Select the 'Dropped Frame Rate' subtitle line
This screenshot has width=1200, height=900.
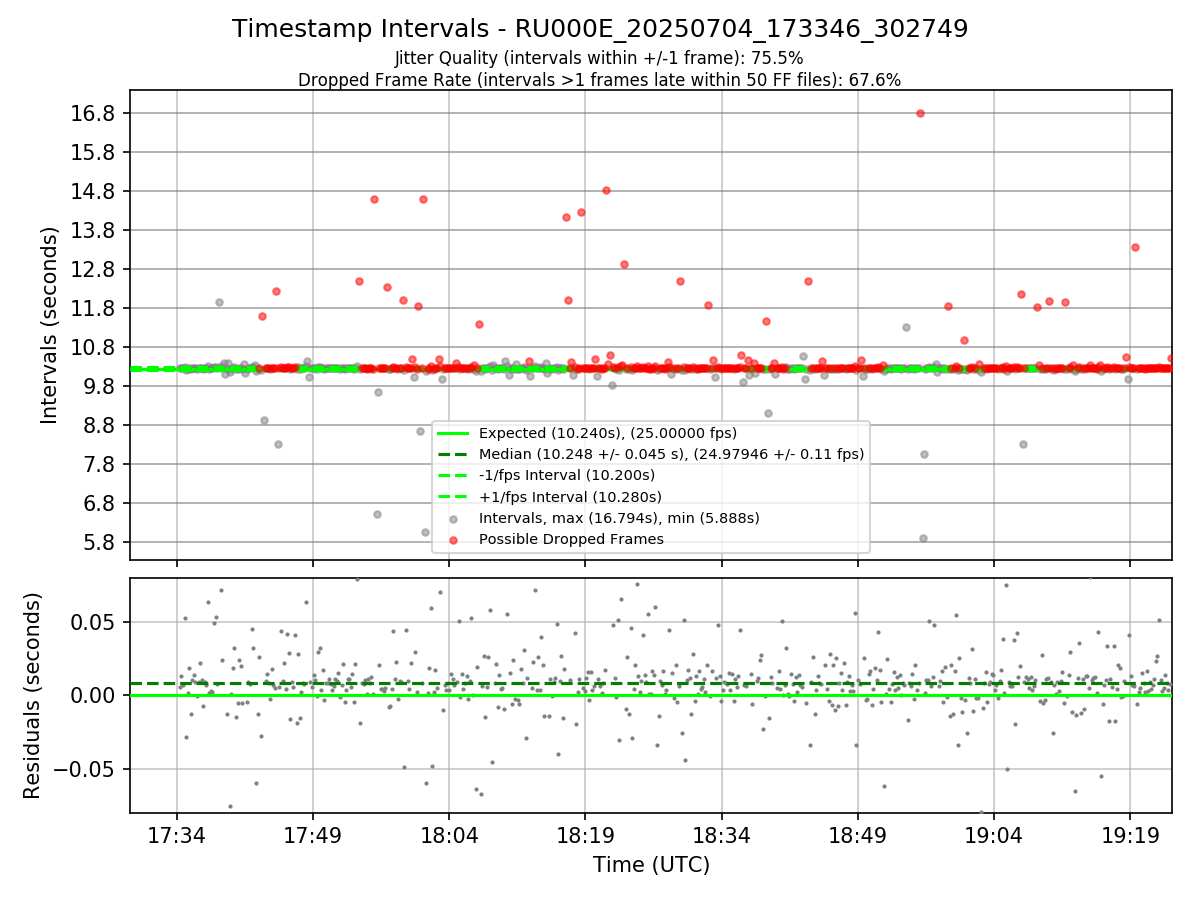click(x=600, y=80)
